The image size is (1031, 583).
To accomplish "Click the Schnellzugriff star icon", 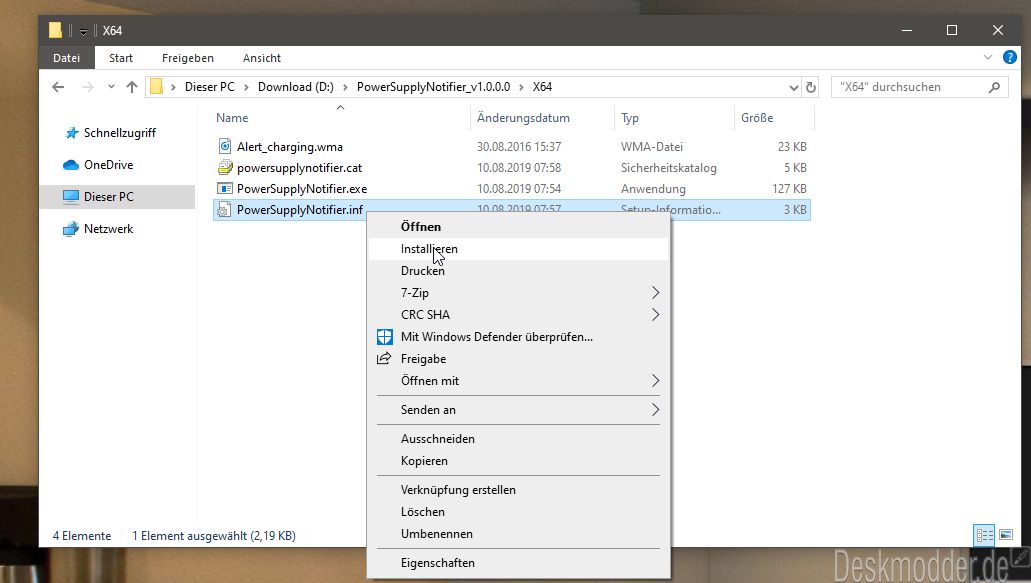I will click(x=72, y=133).
